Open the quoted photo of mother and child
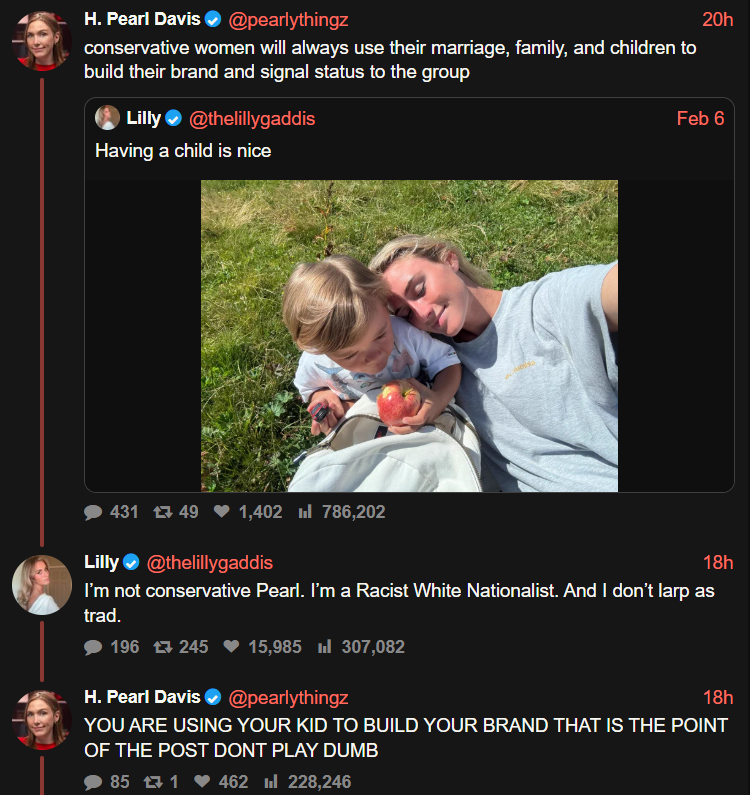The image size is (750, 795). (409, 336)
